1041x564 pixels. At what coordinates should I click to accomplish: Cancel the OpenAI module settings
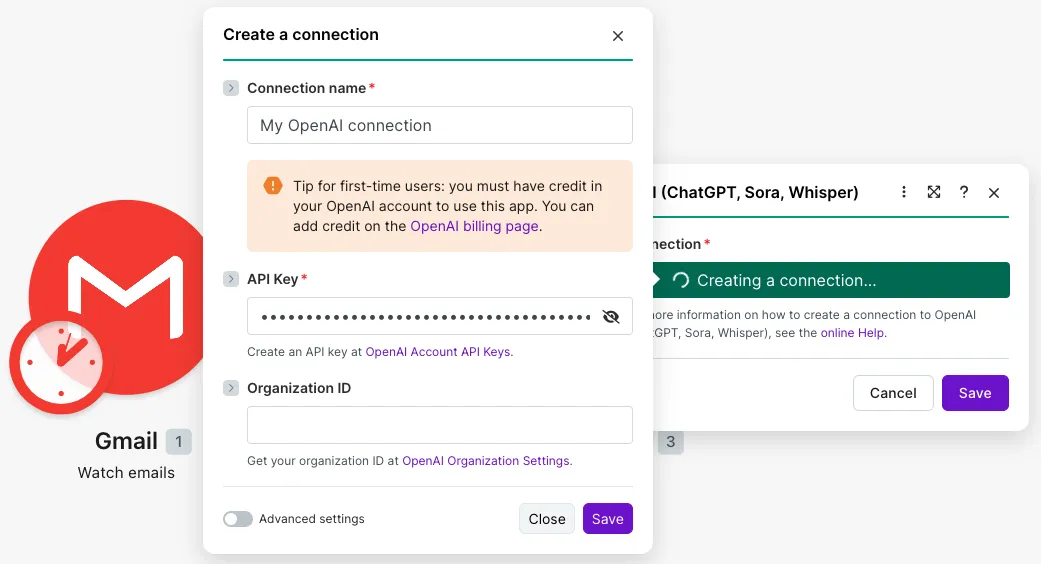[893, 393]
